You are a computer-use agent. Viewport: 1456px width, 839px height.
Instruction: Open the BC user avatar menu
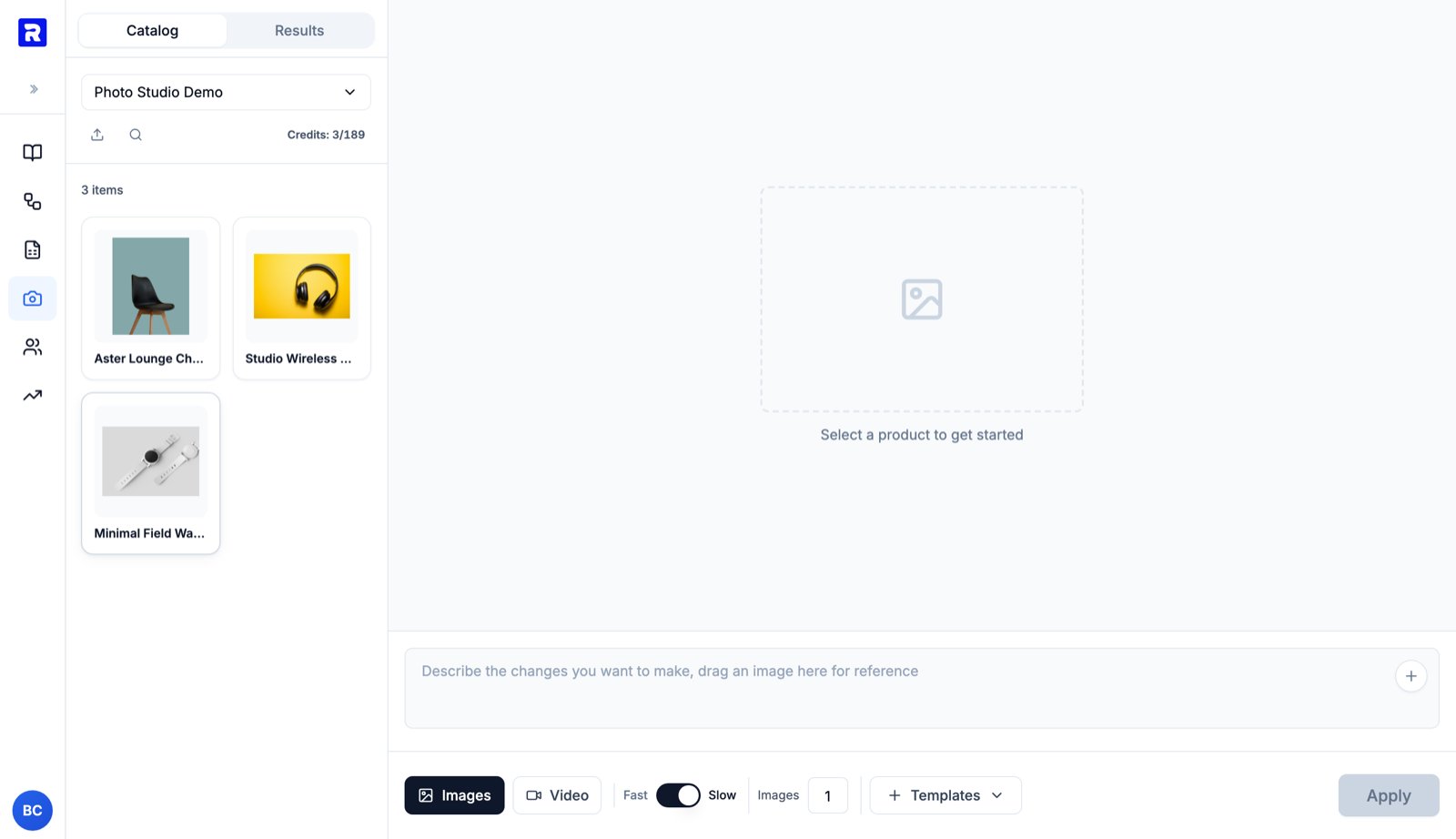32,810
